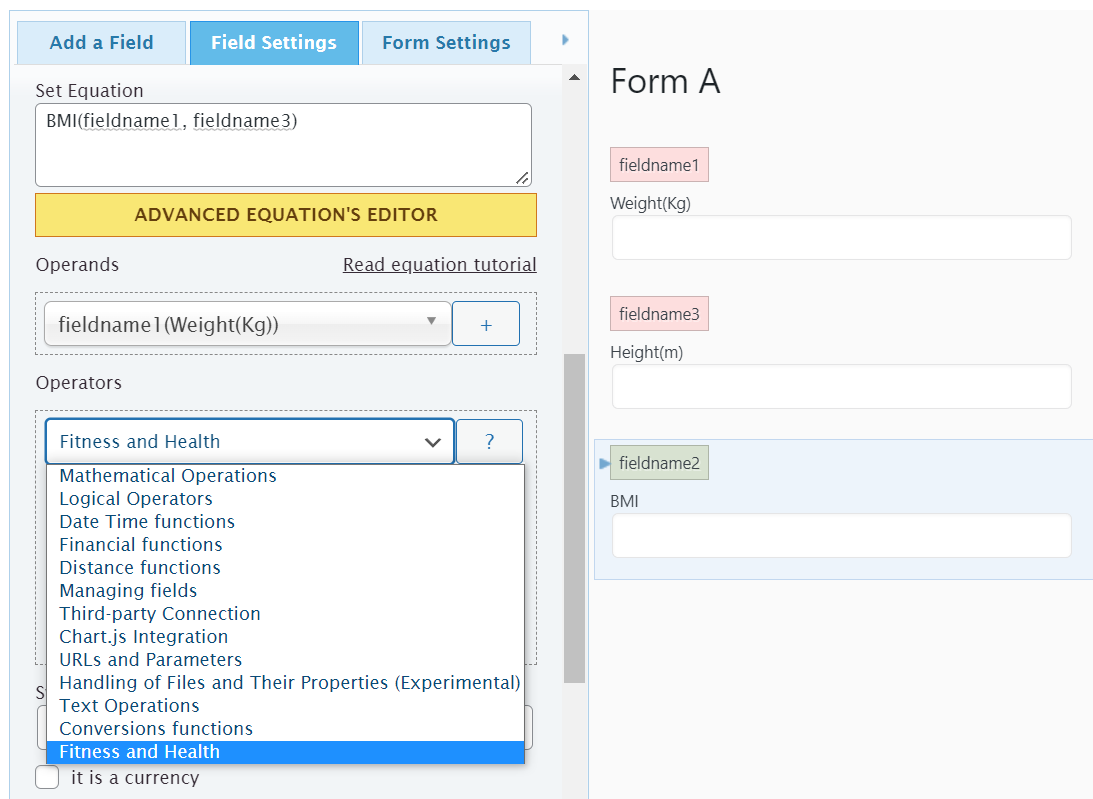
Task: Switch to the Add a Field tab
Action: point(102,43)
